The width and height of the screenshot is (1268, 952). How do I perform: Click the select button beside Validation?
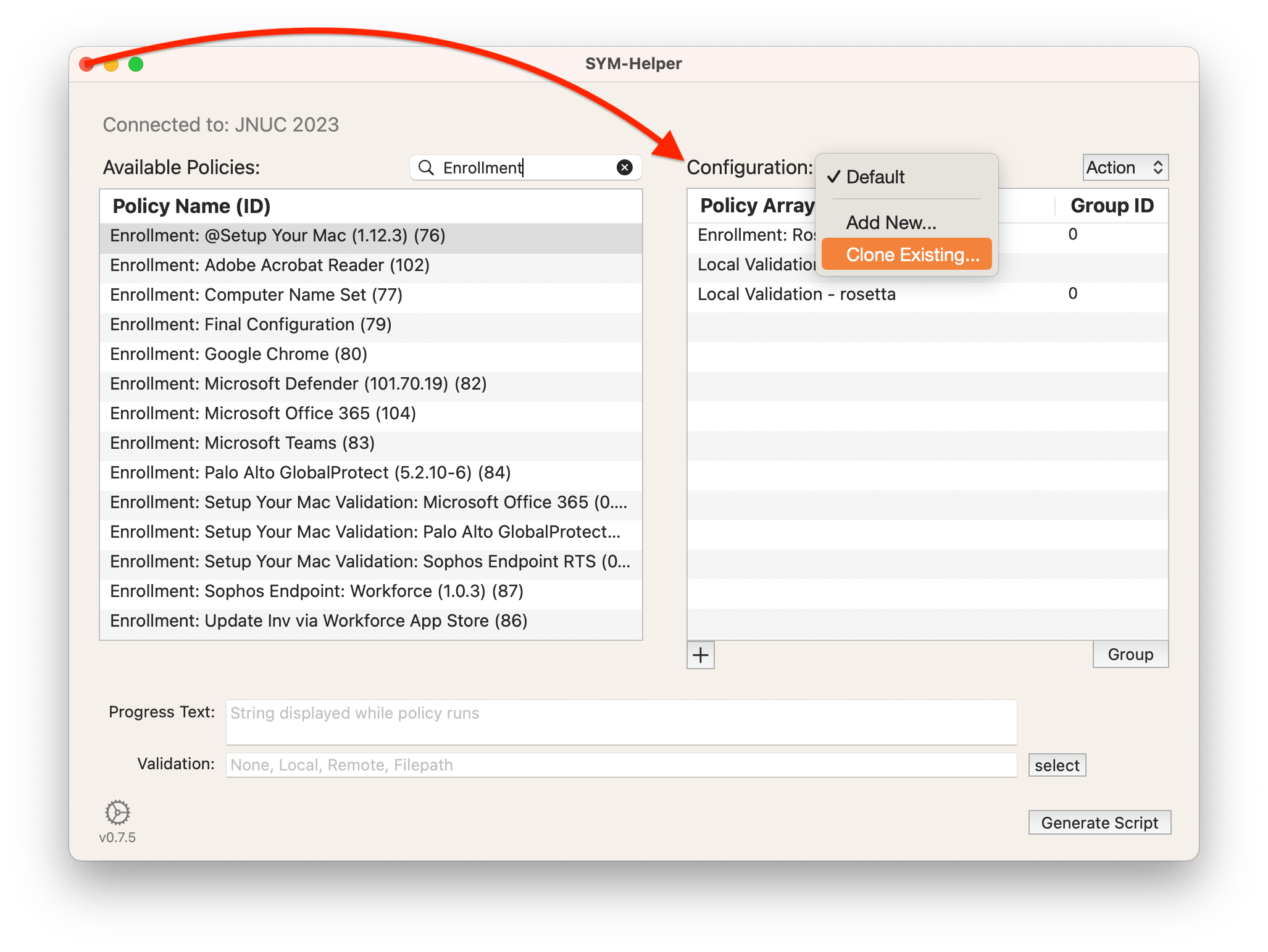pyautogui.click(x=1056, y=766)
